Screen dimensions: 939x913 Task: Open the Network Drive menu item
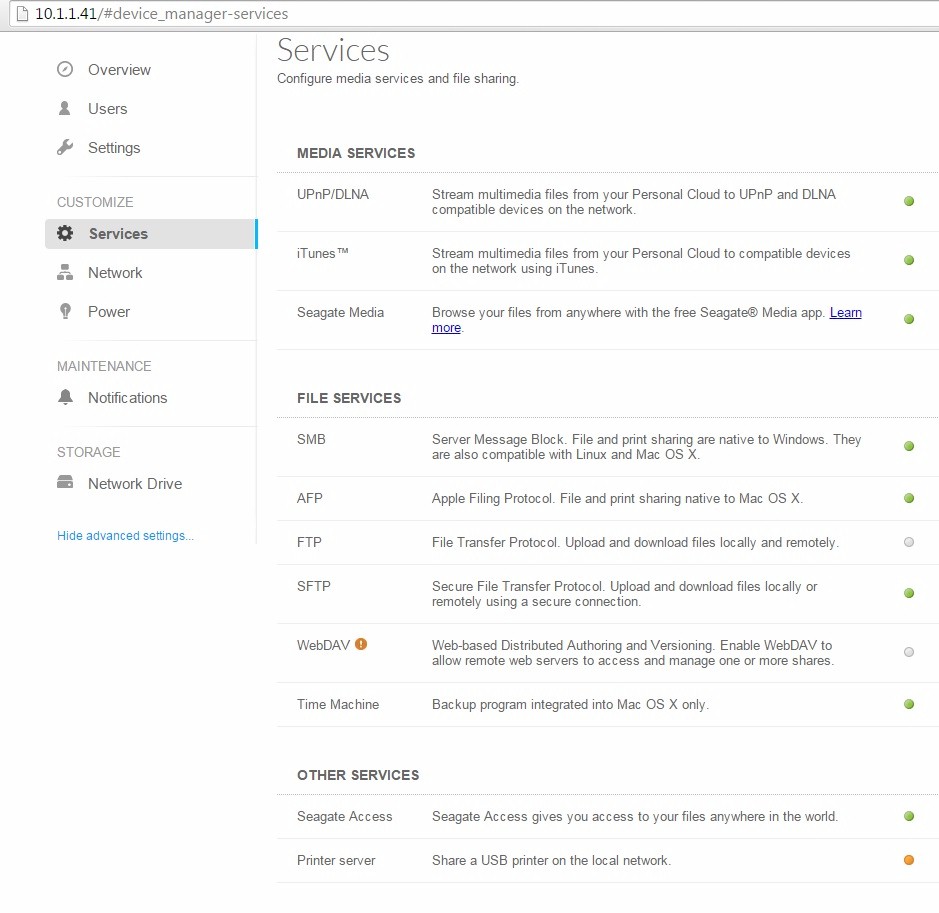click(135, 483)
